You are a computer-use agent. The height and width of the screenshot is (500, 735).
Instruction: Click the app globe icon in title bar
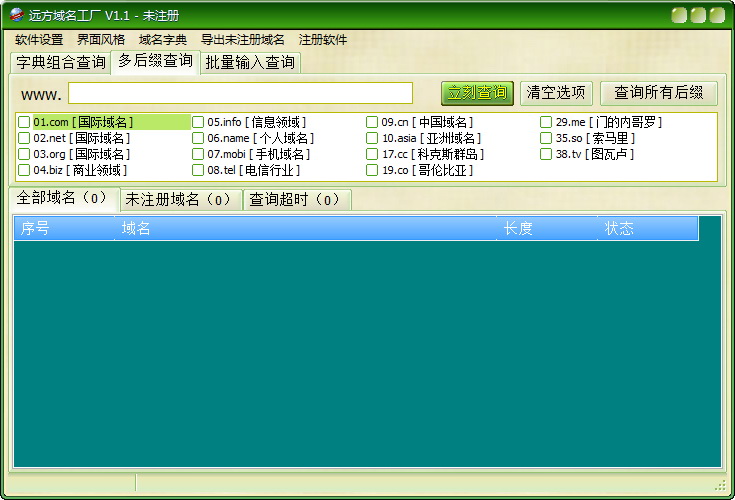[x=16, y=15]
